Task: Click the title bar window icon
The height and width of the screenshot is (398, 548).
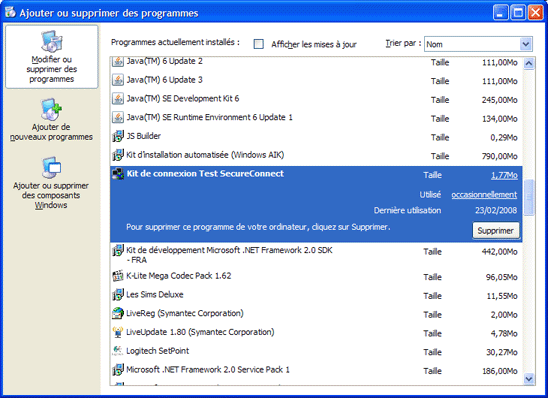Action: click(10, 13)
